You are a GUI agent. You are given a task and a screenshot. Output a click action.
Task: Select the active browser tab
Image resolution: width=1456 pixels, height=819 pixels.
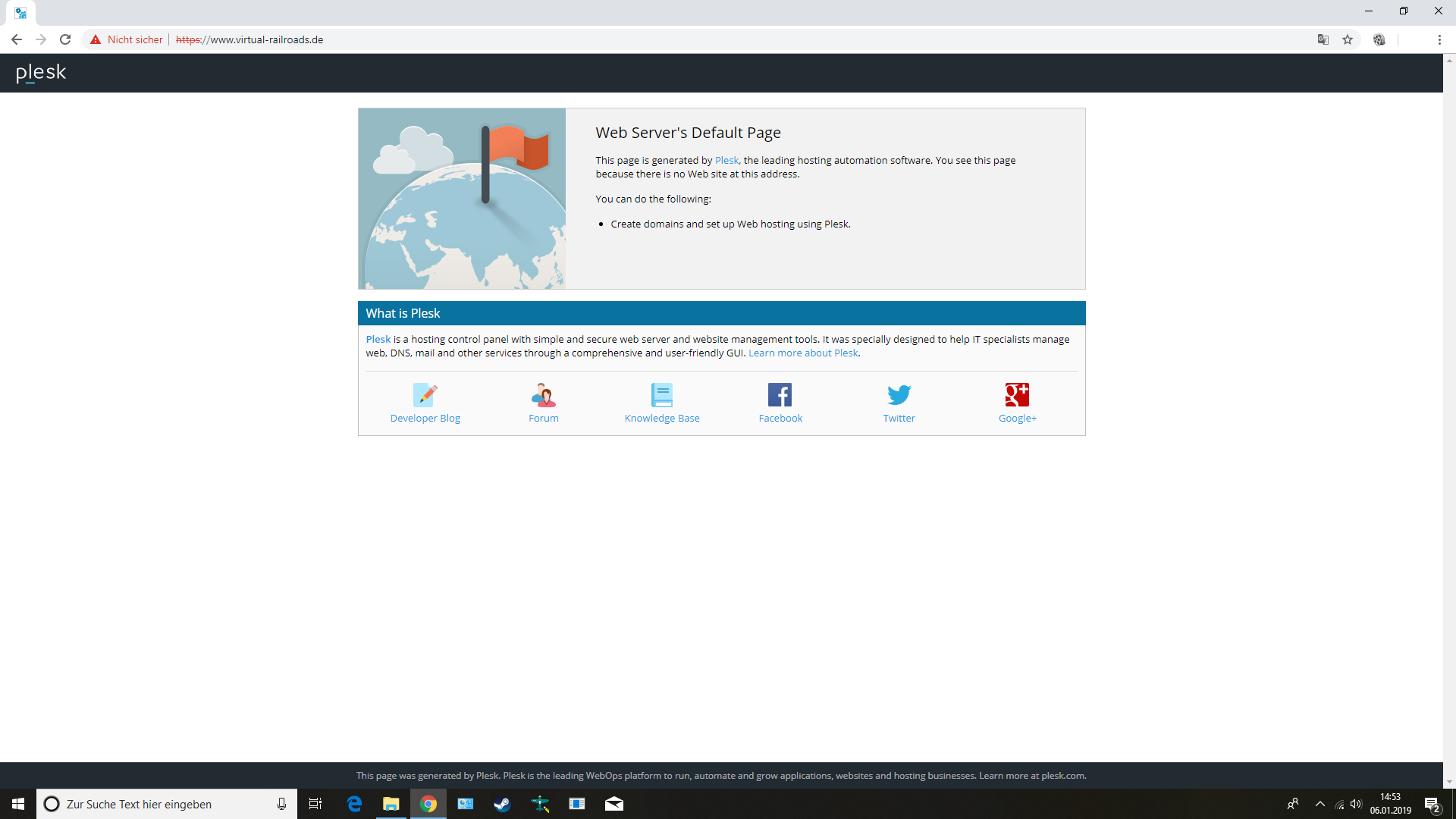20,13
